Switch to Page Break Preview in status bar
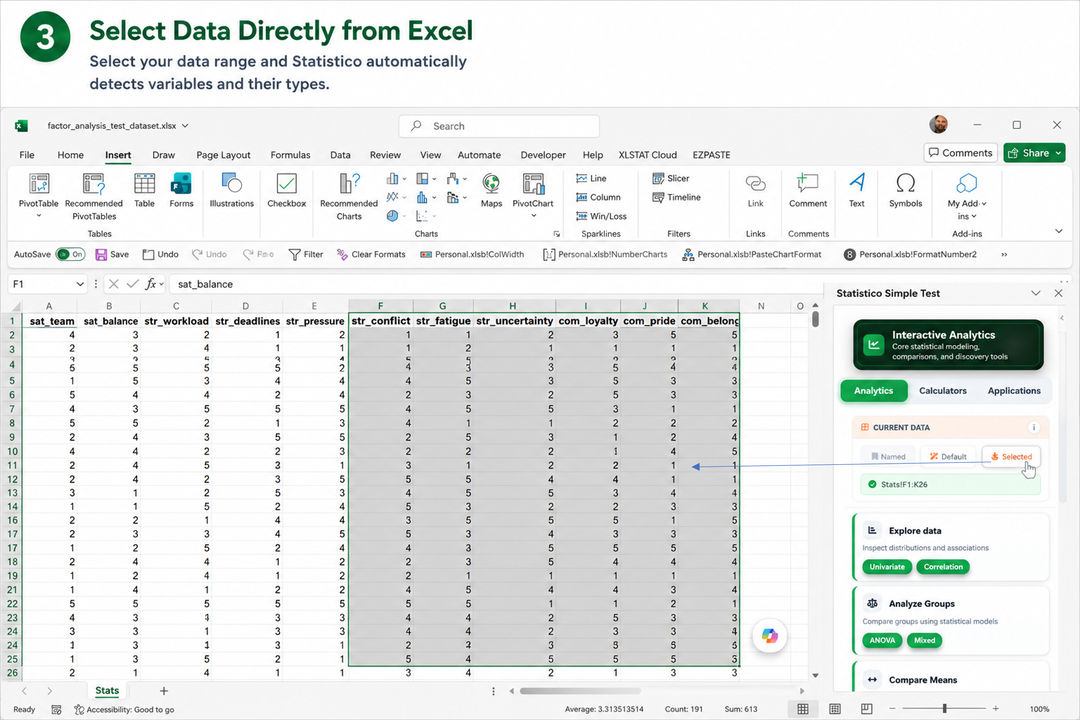 click(866, 708)
